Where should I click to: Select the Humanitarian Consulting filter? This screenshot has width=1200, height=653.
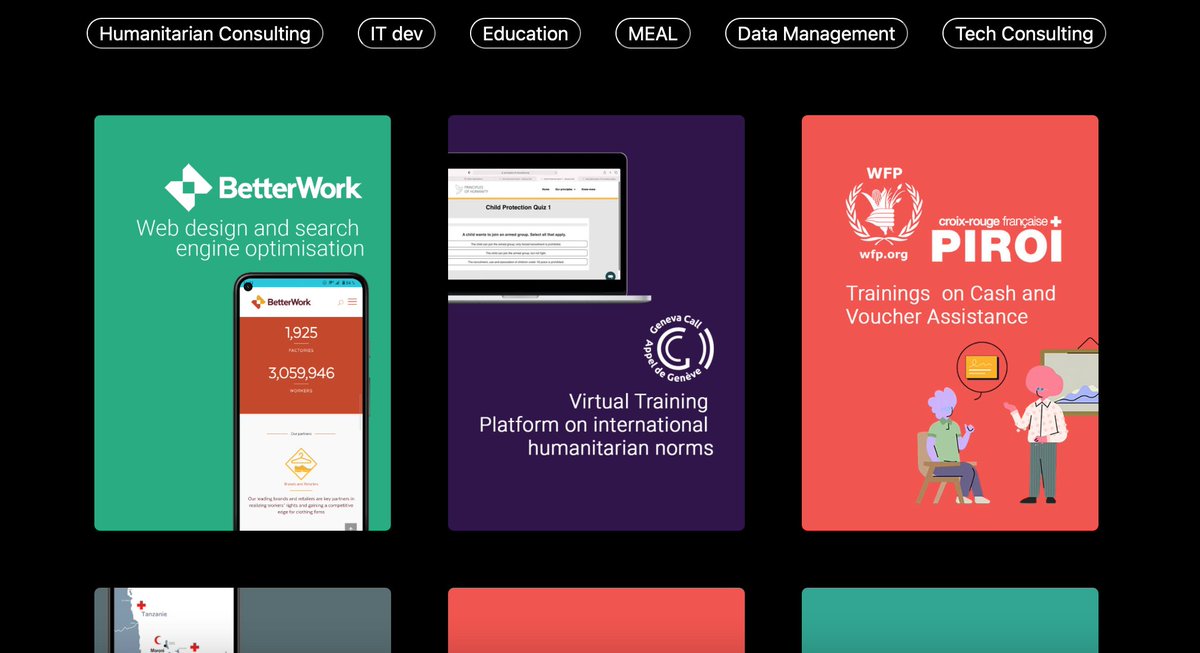[x=205, y=33]
